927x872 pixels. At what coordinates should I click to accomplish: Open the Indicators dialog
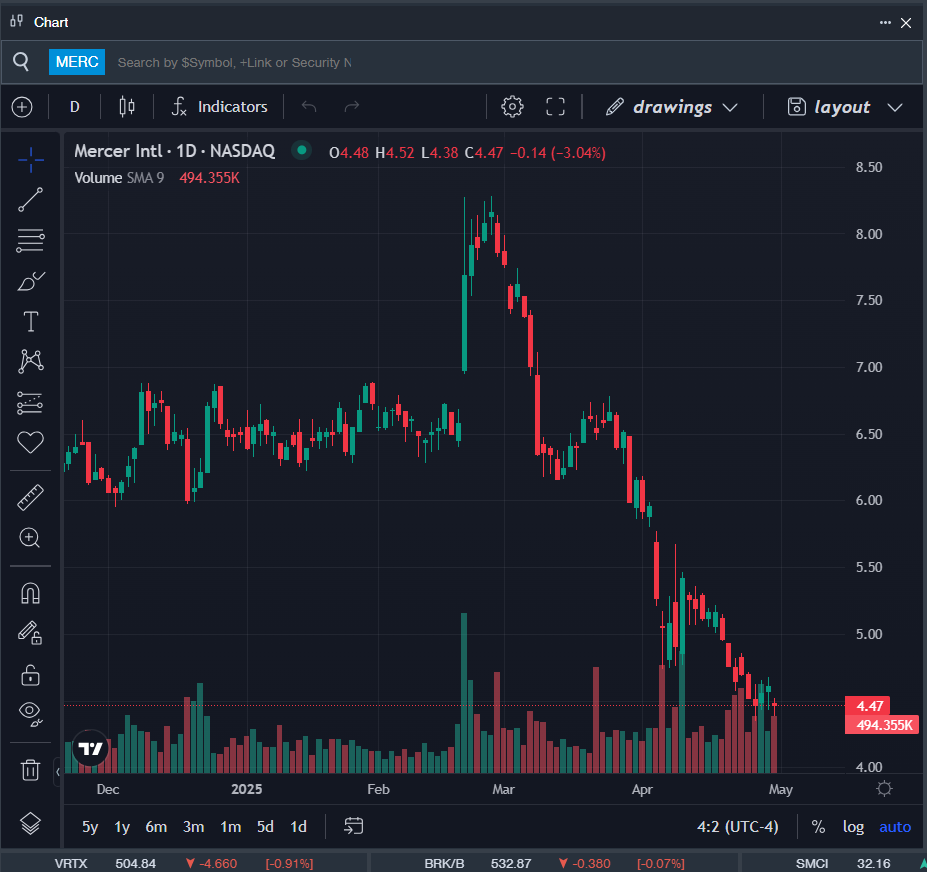(x=219, y=107)
